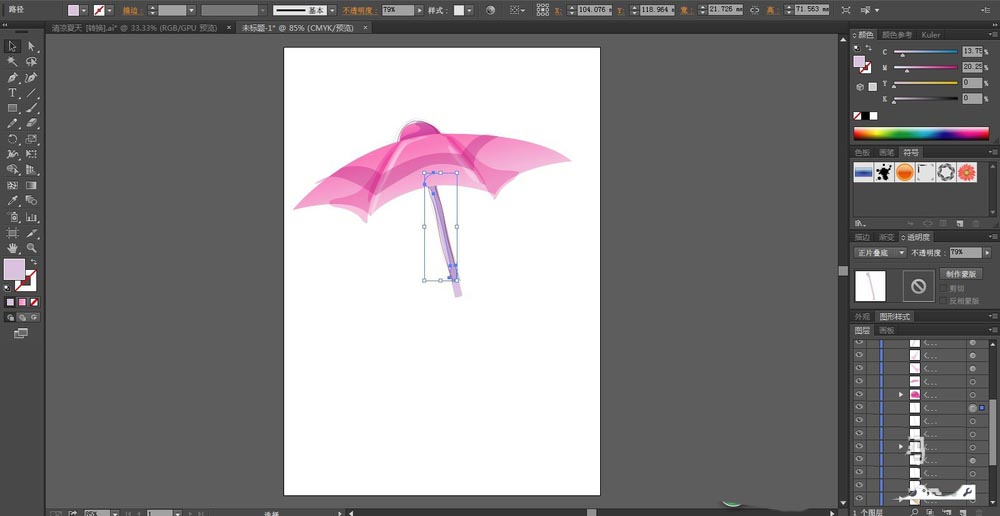This screenshot has height=516, width=1000.
Task: Open the 不透明度 link in control bar
Action: point(360,11)
